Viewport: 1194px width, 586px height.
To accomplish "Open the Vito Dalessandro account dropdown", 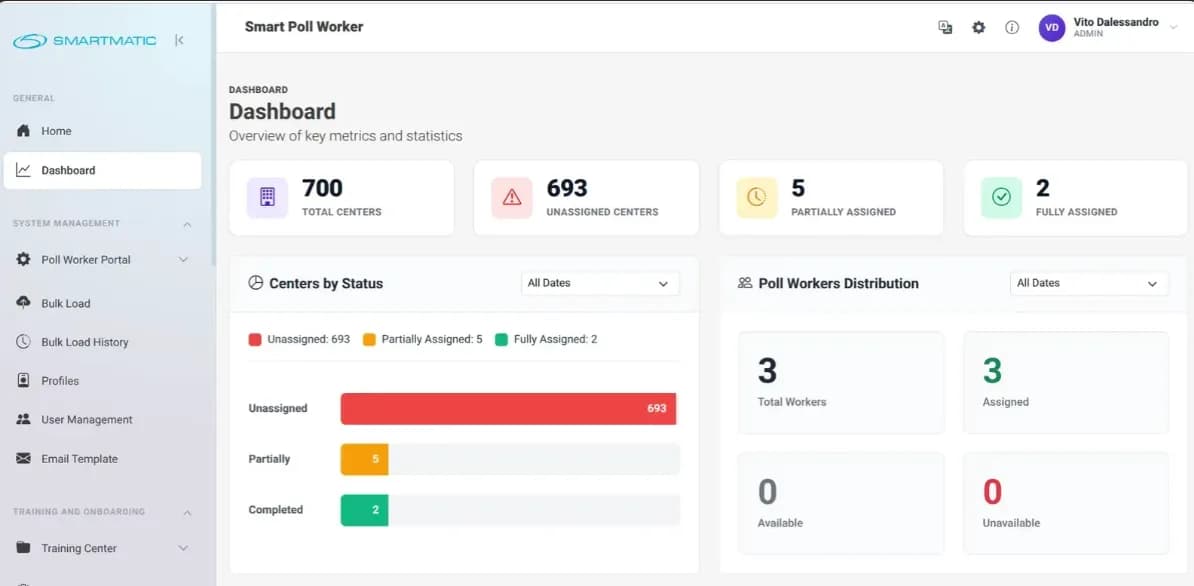I will (x=1173, y=27).
